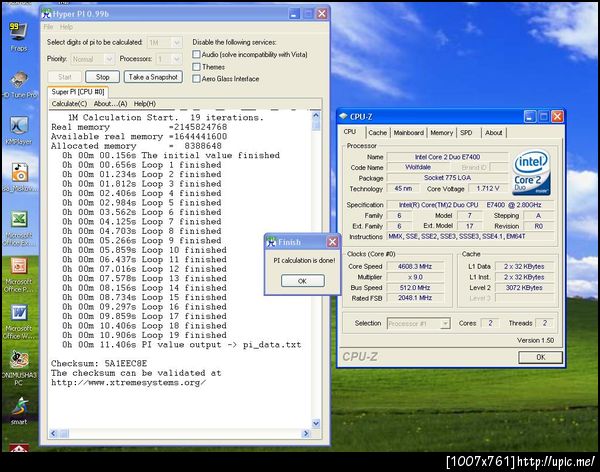Click the vertical scrollbar up arrow

(316, 115)
